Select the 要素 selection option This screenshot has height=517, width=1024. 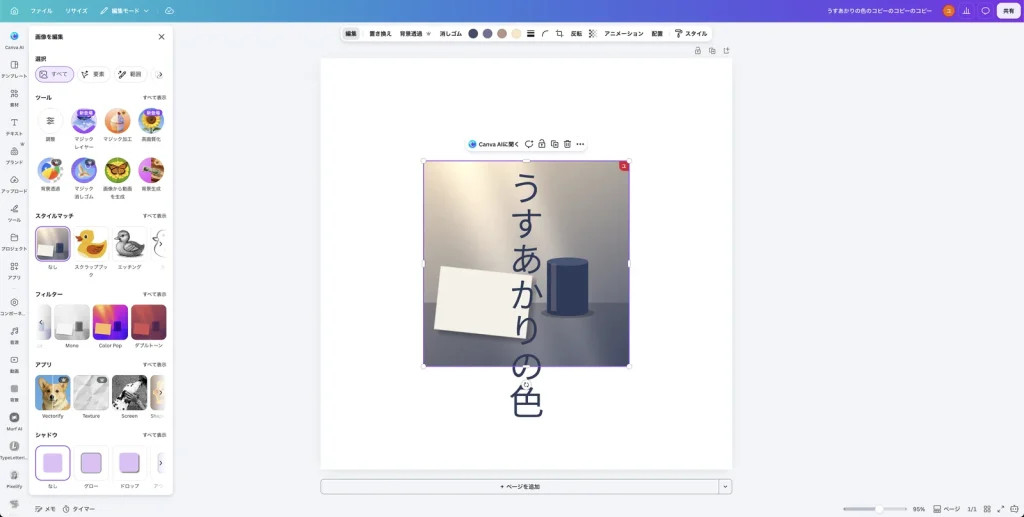(93, 74)
